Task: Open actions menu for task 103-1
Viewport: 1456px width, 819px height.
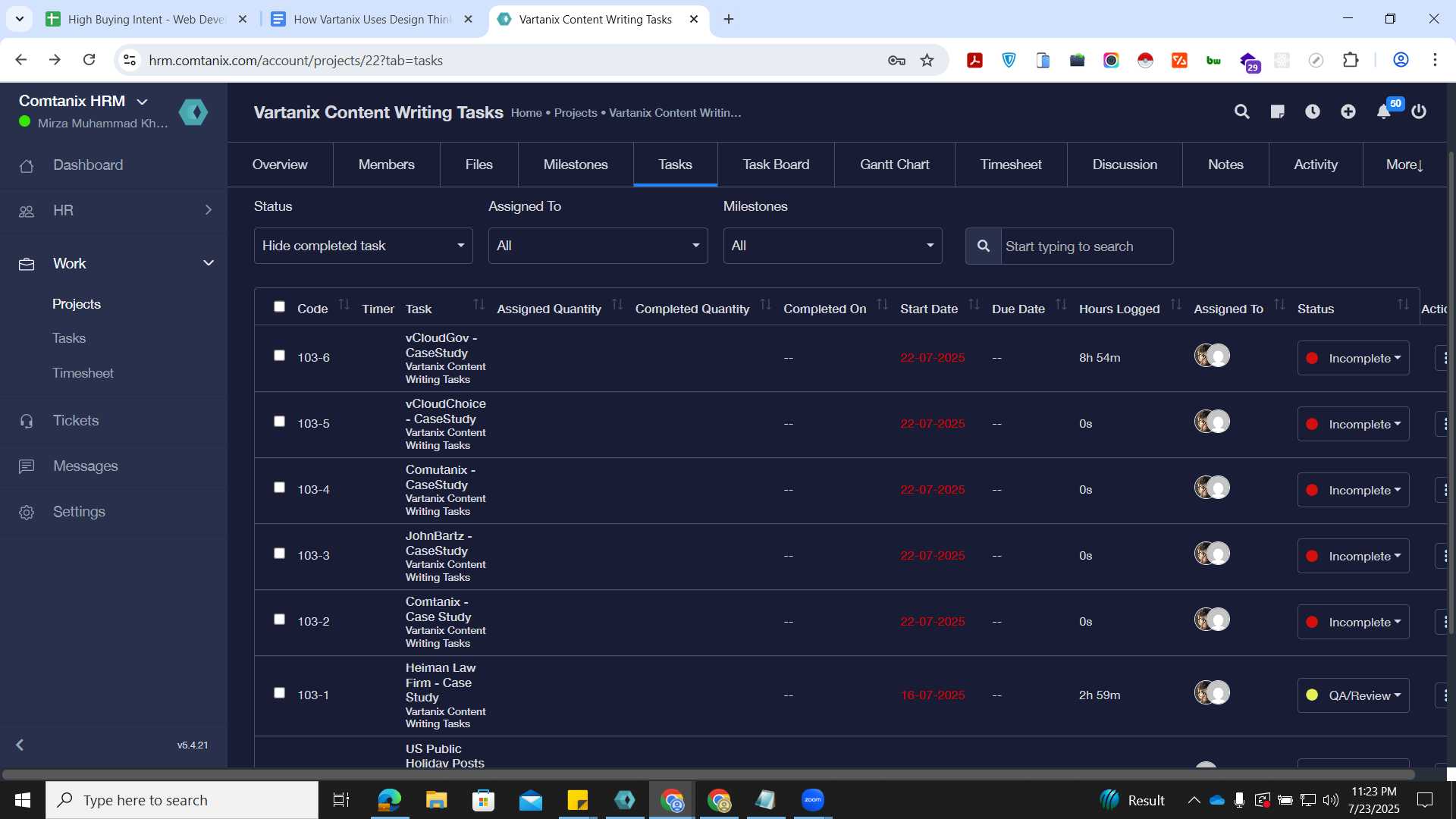Action: coord(1444,695)
